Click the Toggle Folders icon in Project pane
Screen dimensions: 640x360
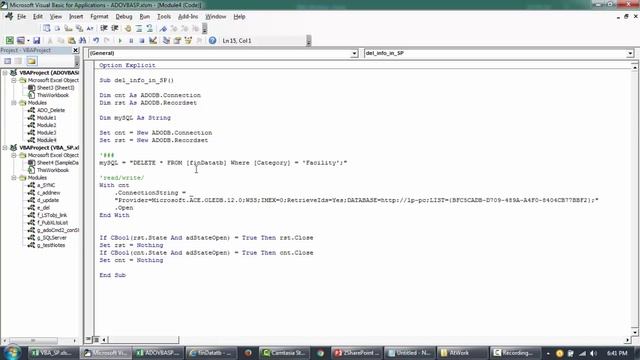[x=31, y=61]
